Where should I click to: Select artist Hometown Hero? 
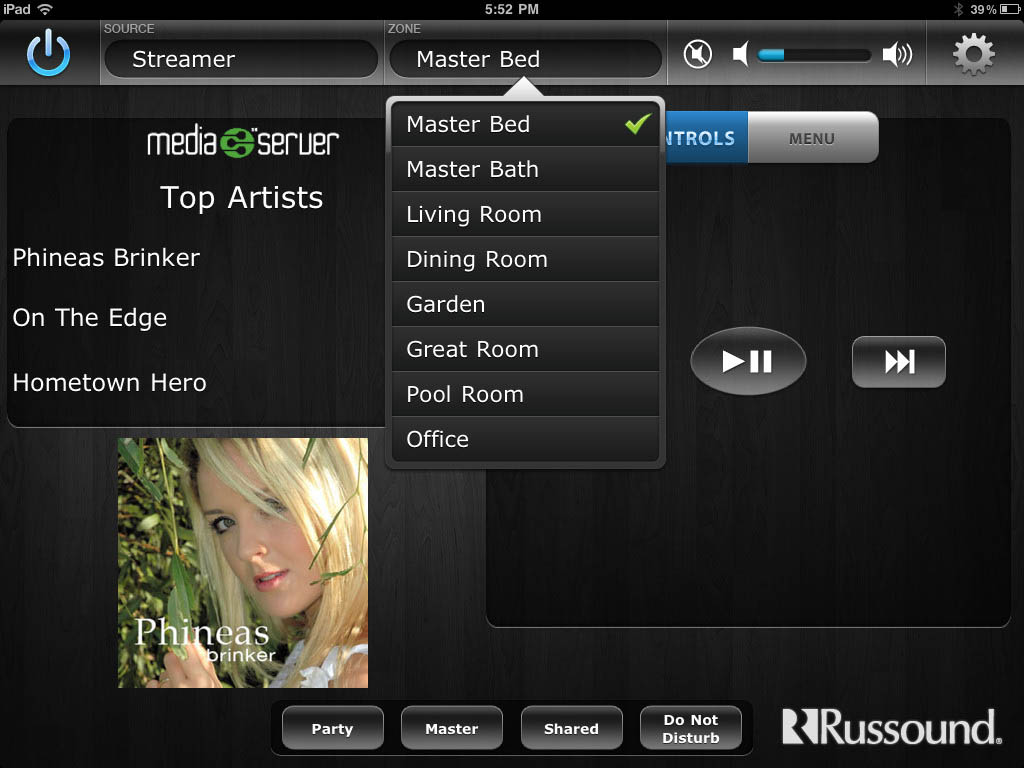click(x=110, y=382)
